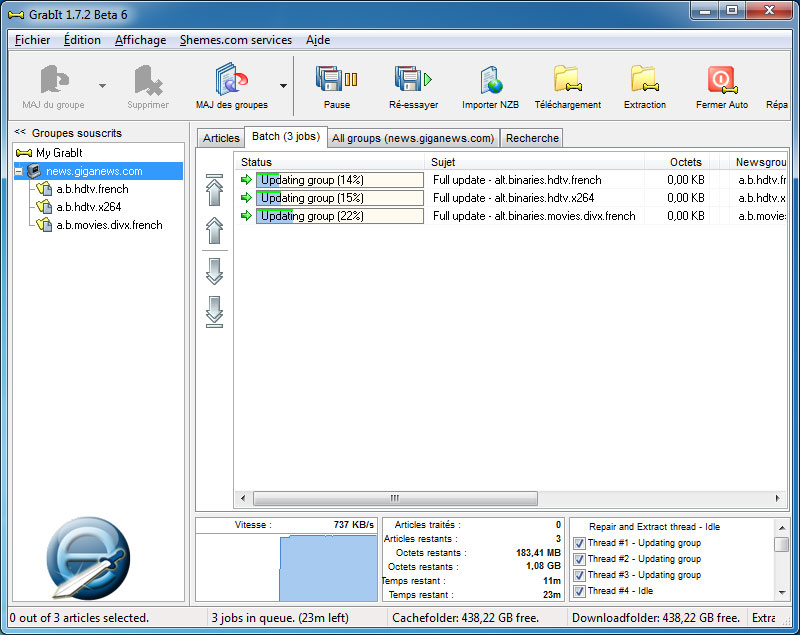The height and width of the screenshot is (635, 800).
Task: Open the Aide menu
Action: [x=318, y=40]
